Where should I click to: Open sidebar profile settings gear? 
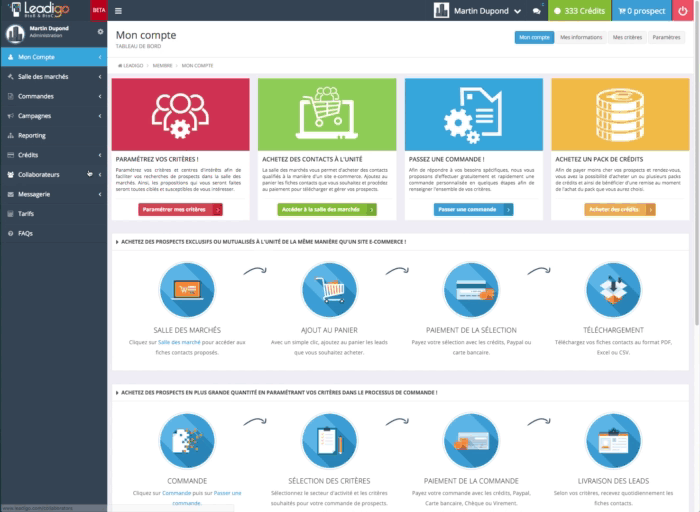(x=100, y=32)
